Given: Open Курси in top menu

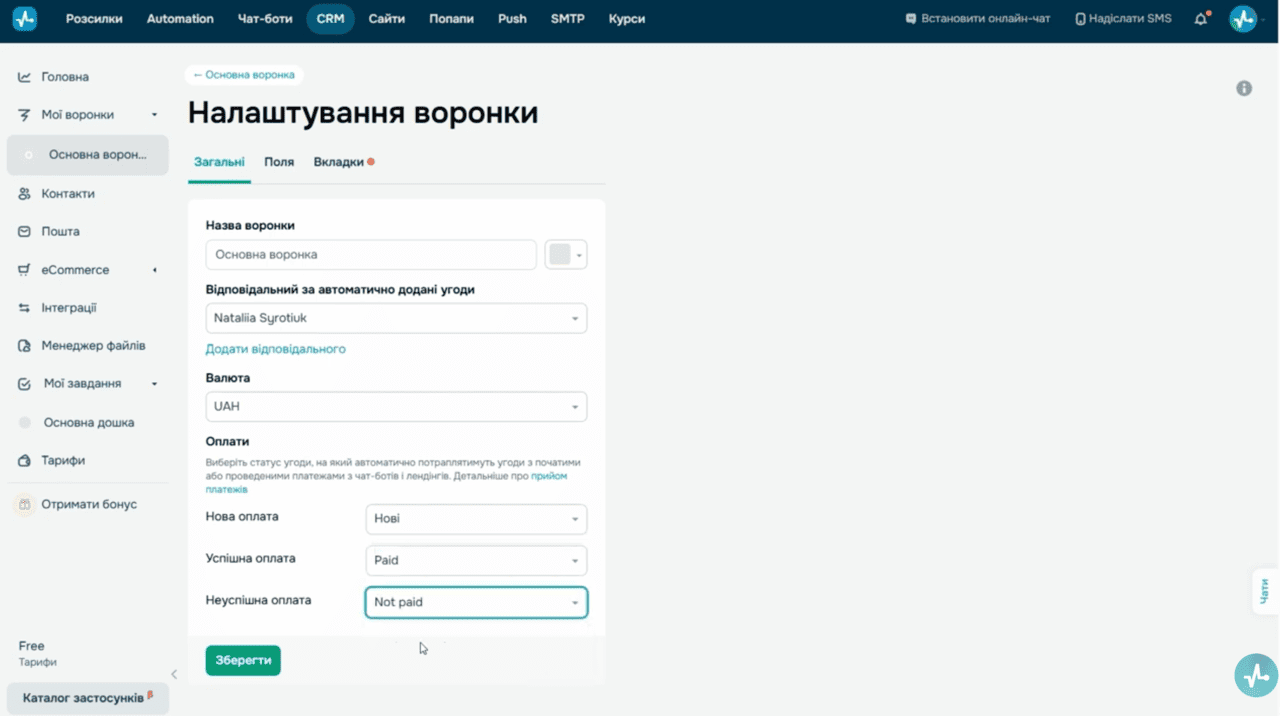Looking at the screenshot, I should [x=627, y=19].
